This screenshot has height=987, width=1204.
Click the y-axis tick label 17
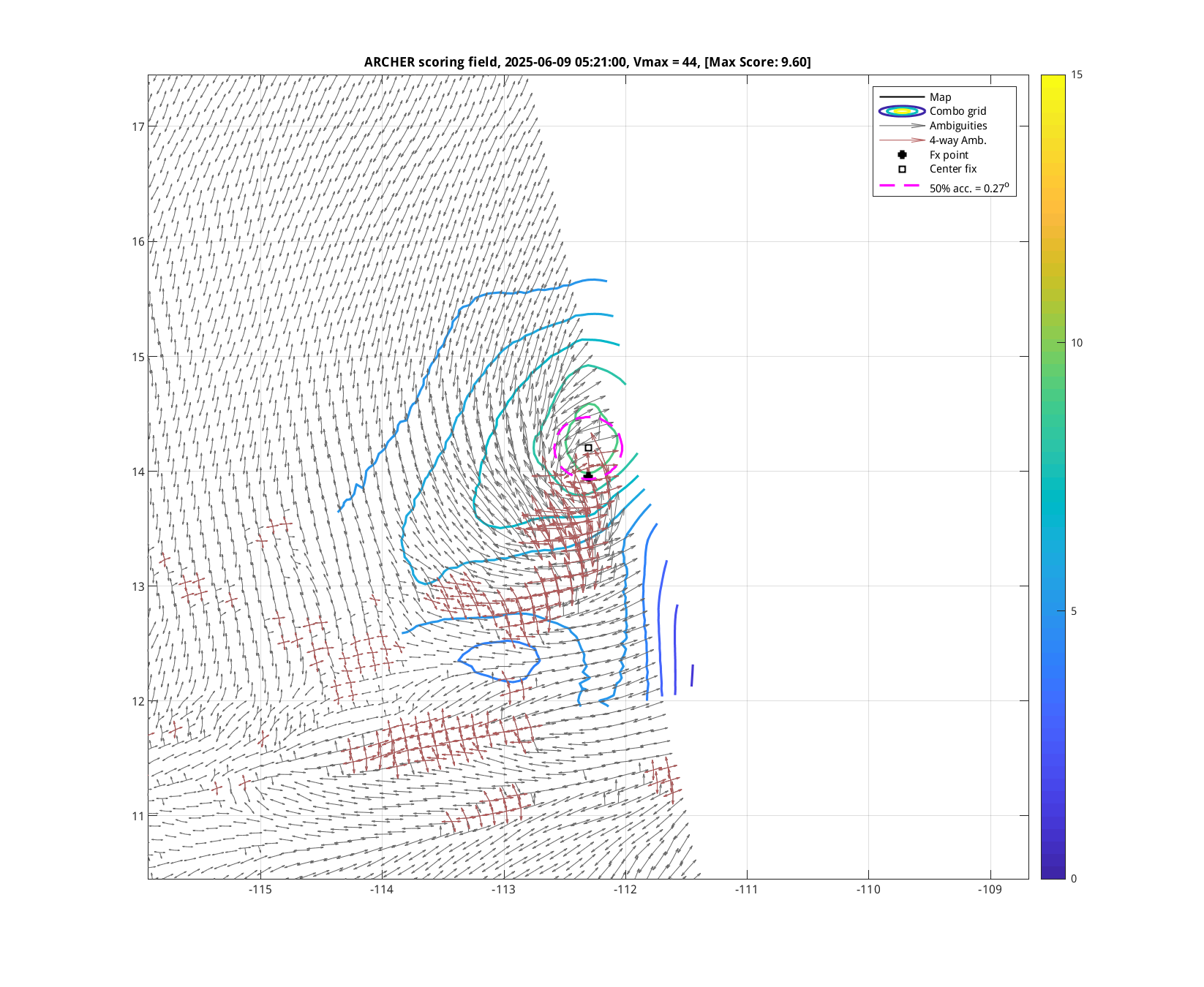138,127
